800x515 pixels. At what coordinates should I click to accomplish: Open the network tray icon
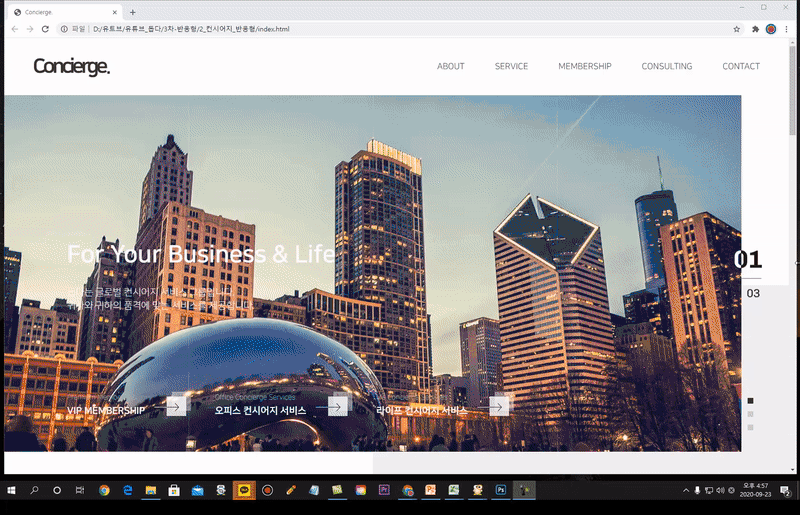point(709,491)
